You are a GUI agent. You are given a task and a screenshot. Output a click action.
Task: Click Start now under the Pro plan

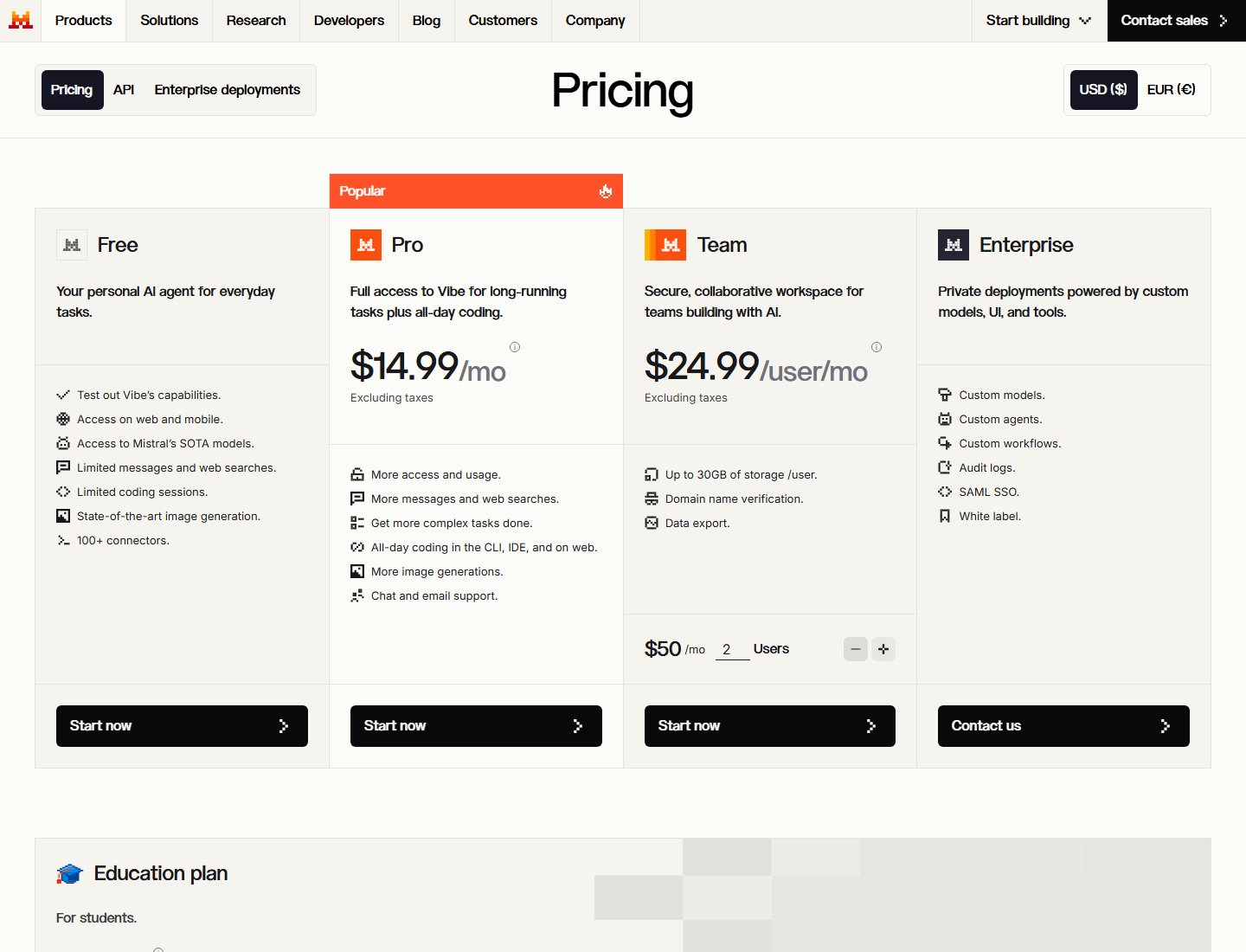(x=476, y=726)
